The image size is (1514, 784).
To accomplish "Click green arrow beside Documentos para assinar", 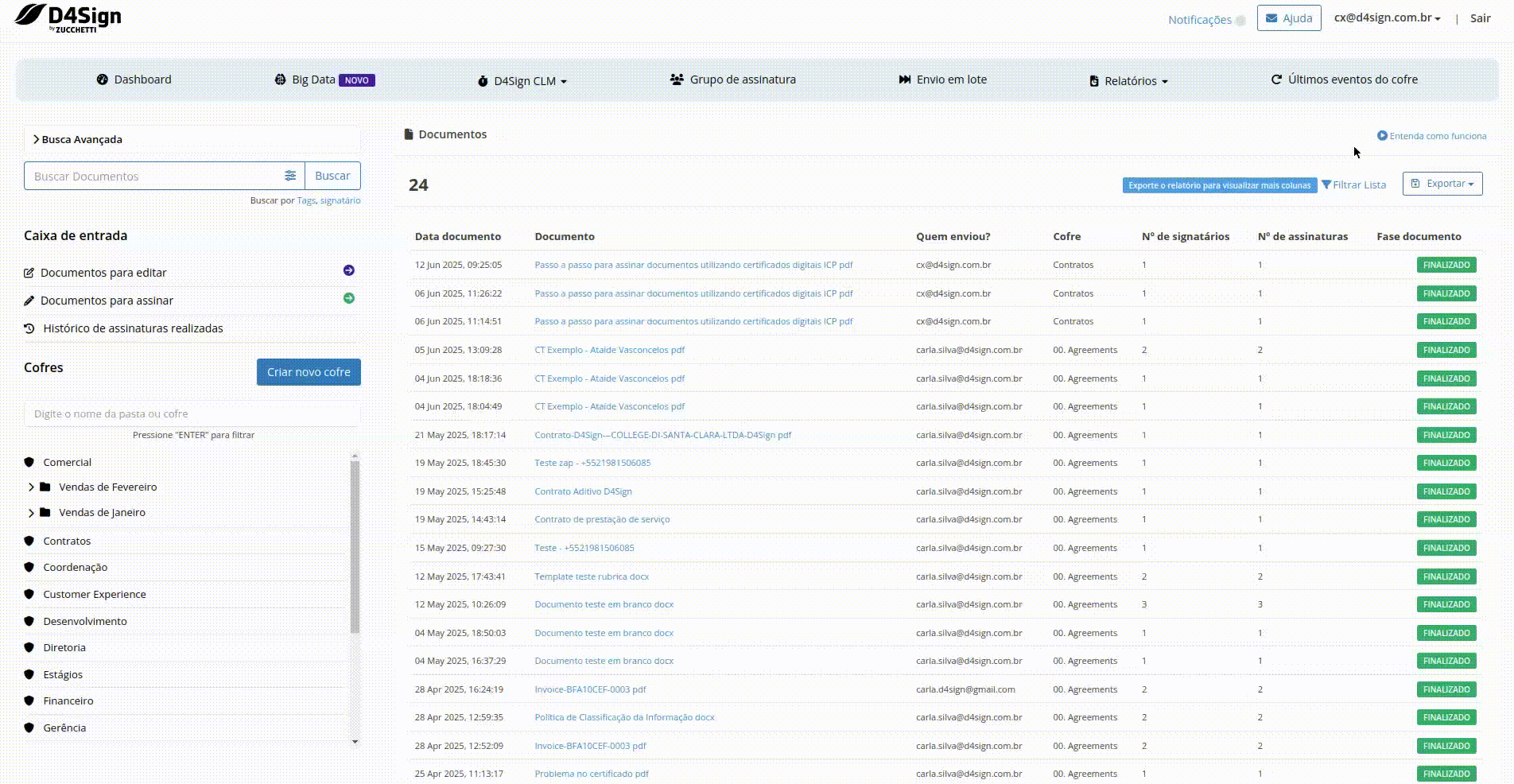I will click(x=349, y=298).
